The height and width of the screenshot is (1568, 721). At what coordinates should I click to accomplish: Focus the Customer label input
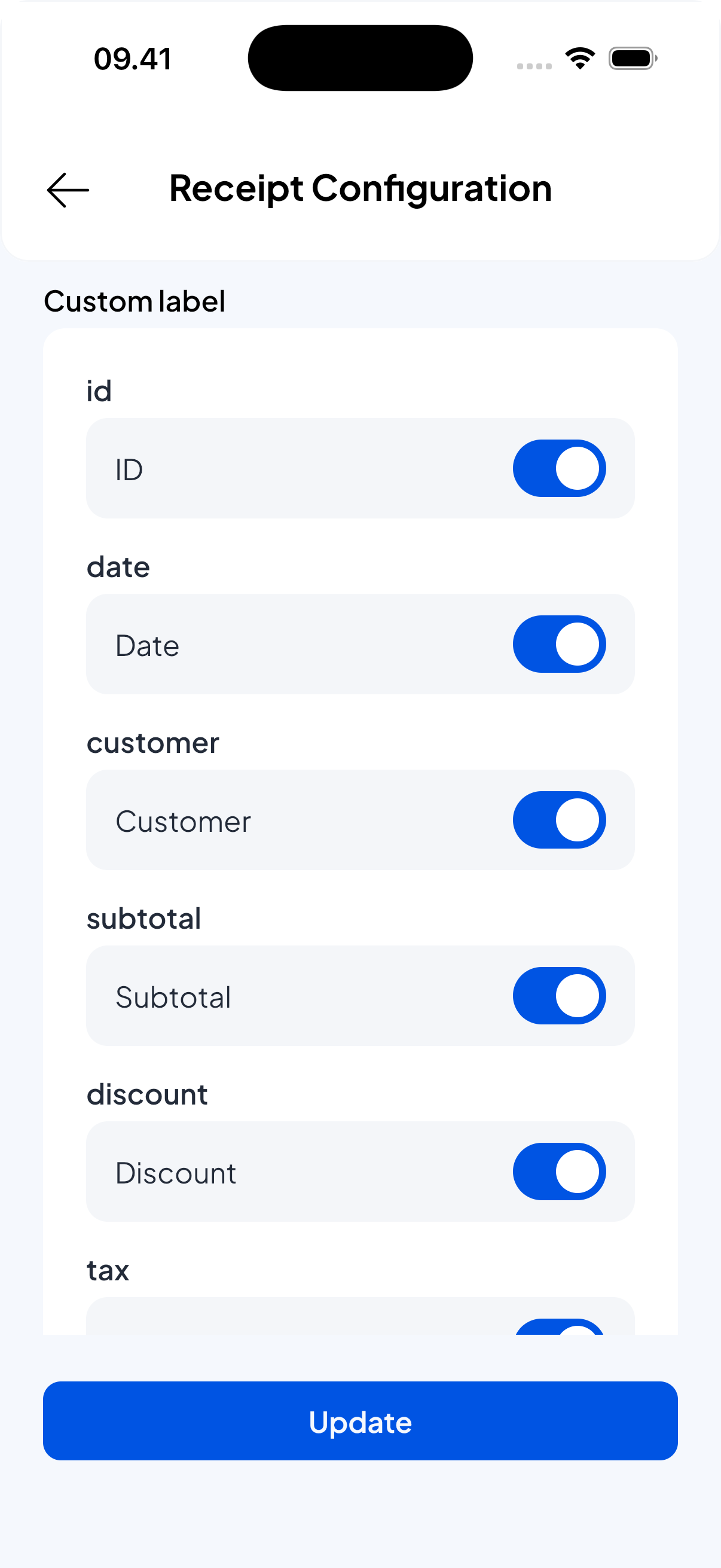292,820
